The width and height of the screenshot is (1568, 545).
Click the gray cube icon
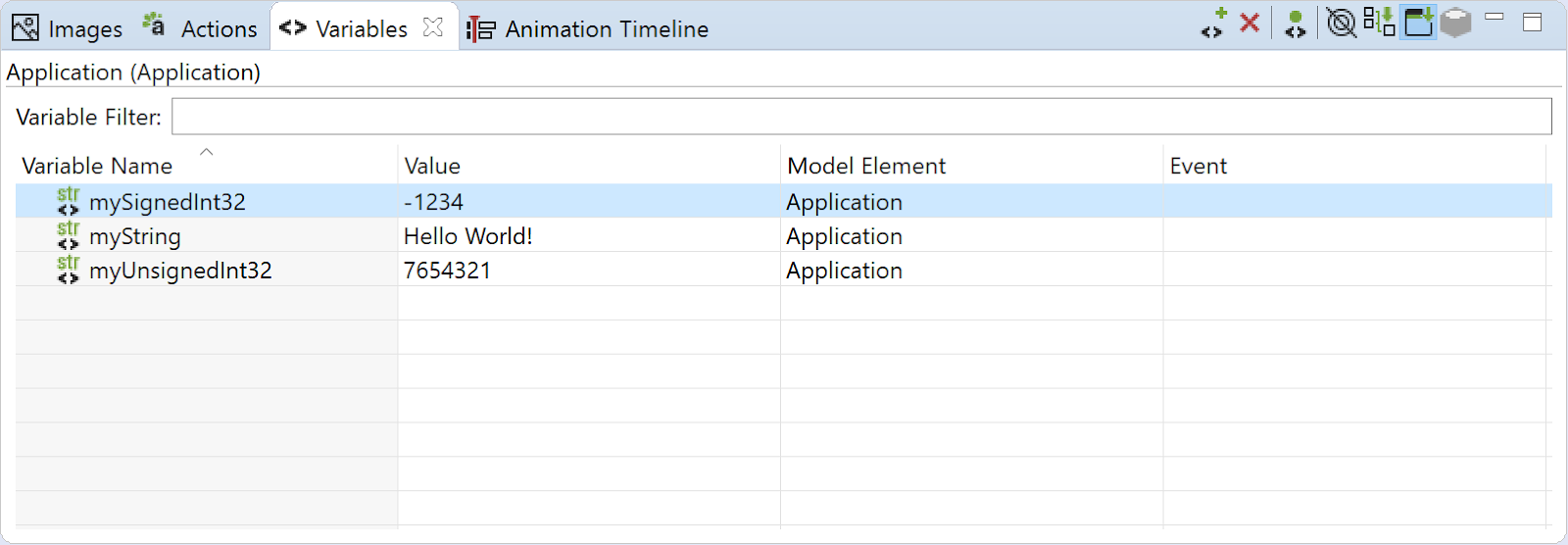click(x=1456, y=22)
